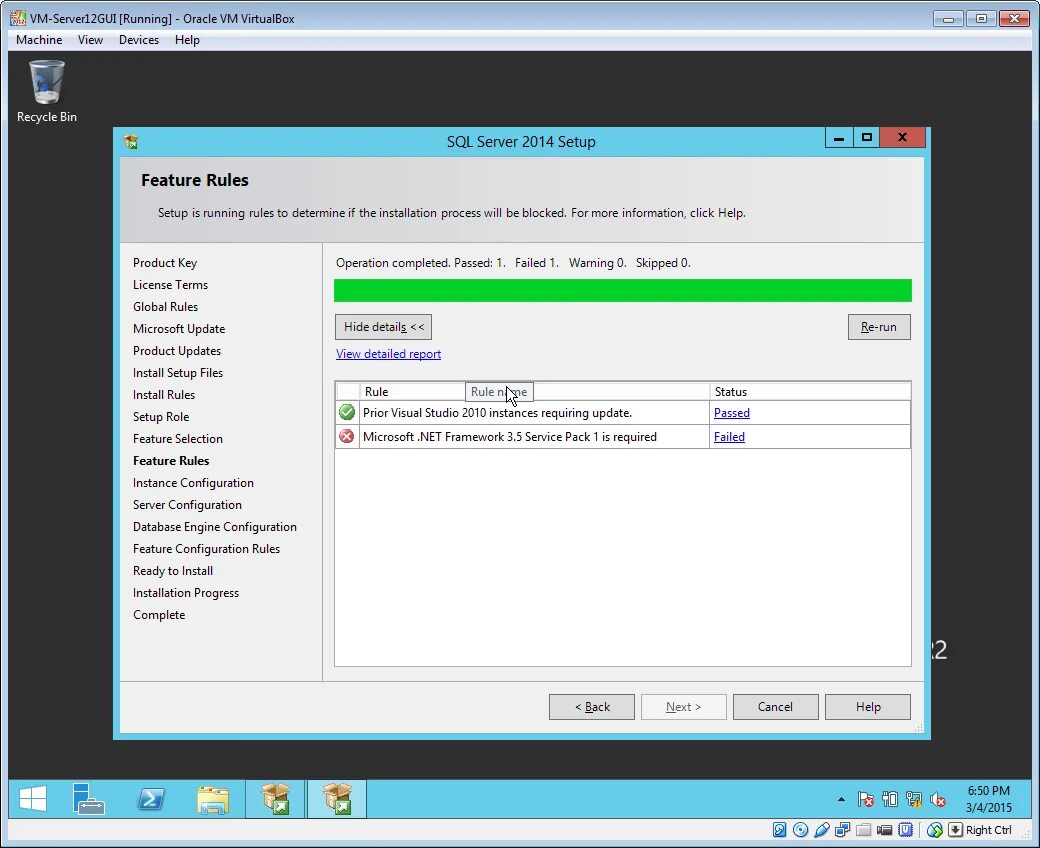Click Product Key step in sidebar
The height and width of the screenshot is (848, 1040).
[164, 263]
